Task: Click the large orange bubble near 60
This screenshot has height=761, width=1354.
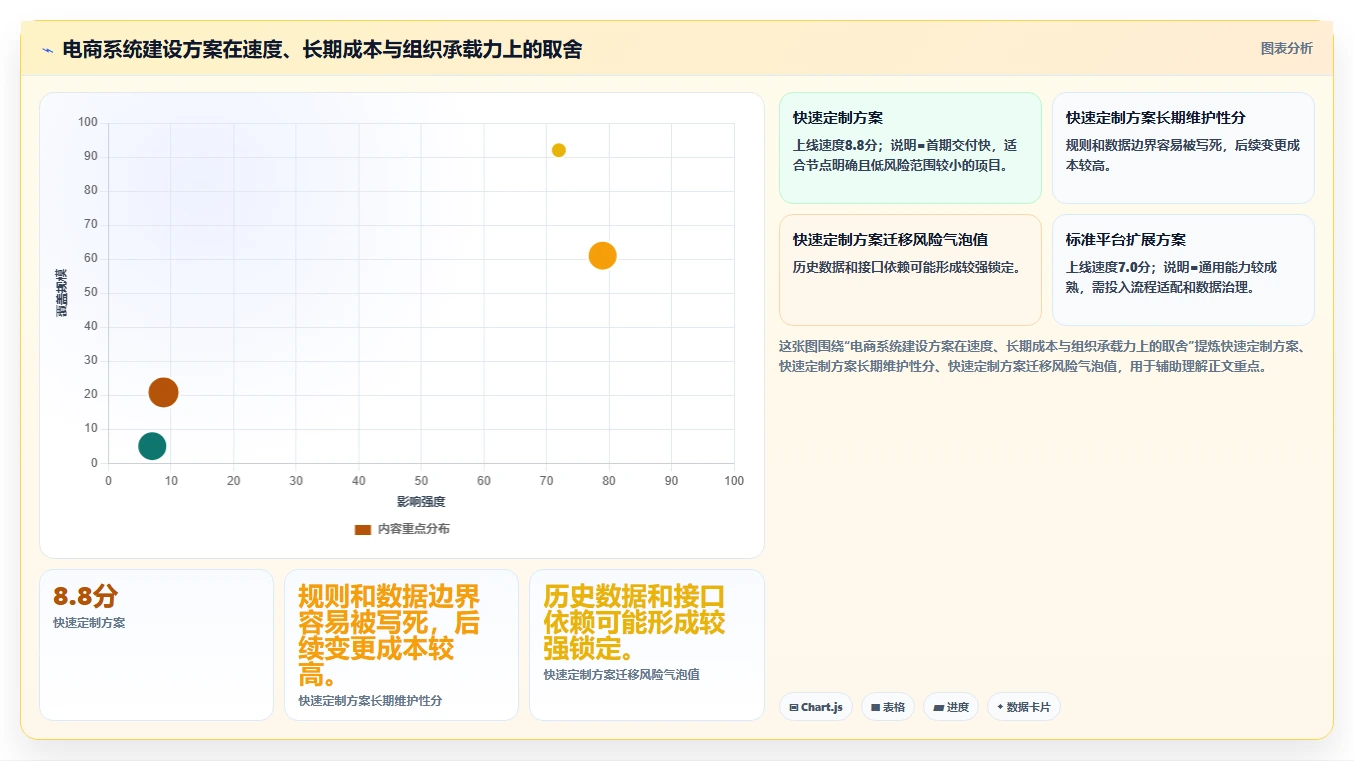Action: tap(602, 256)
